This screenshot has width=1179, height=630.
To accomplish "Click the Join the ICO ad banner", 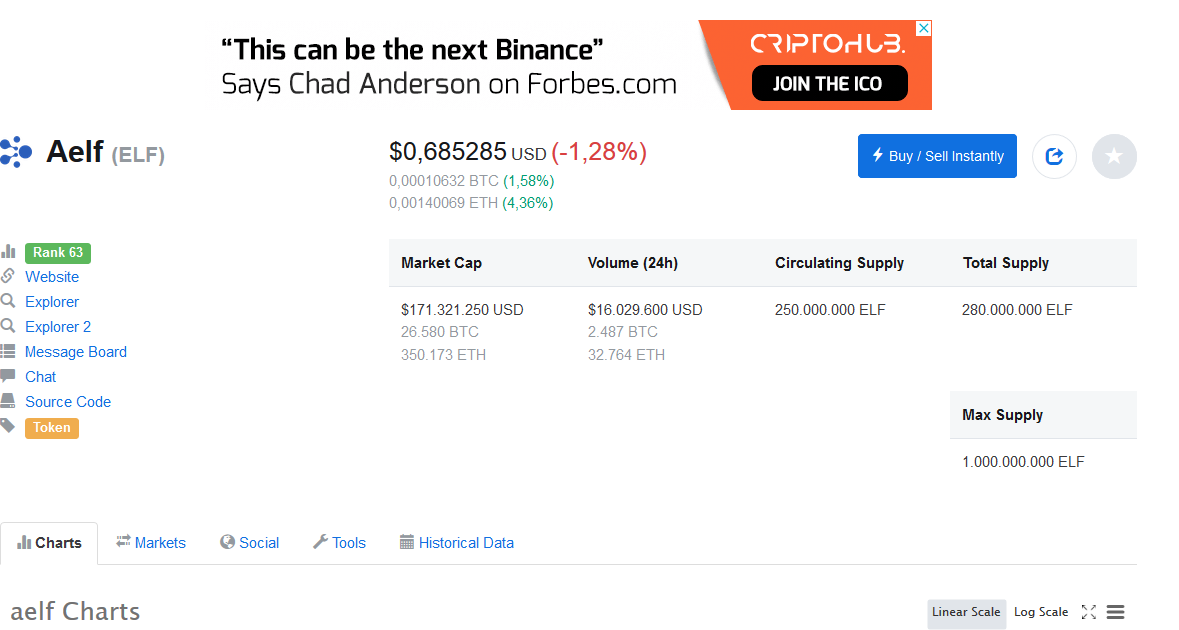I will tap(829, 83).
